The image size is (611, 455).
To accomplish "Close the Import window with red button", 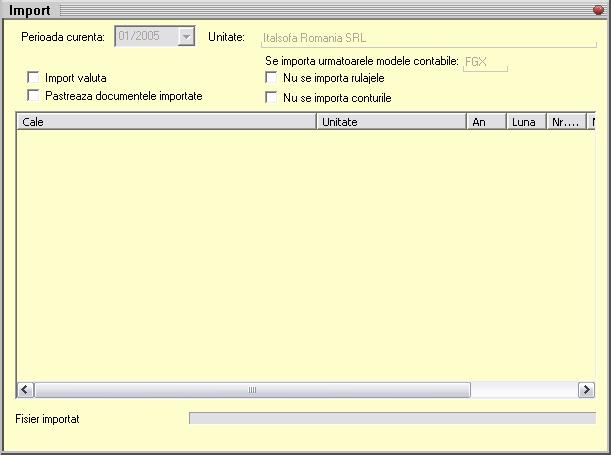I will tap(598, 10).
